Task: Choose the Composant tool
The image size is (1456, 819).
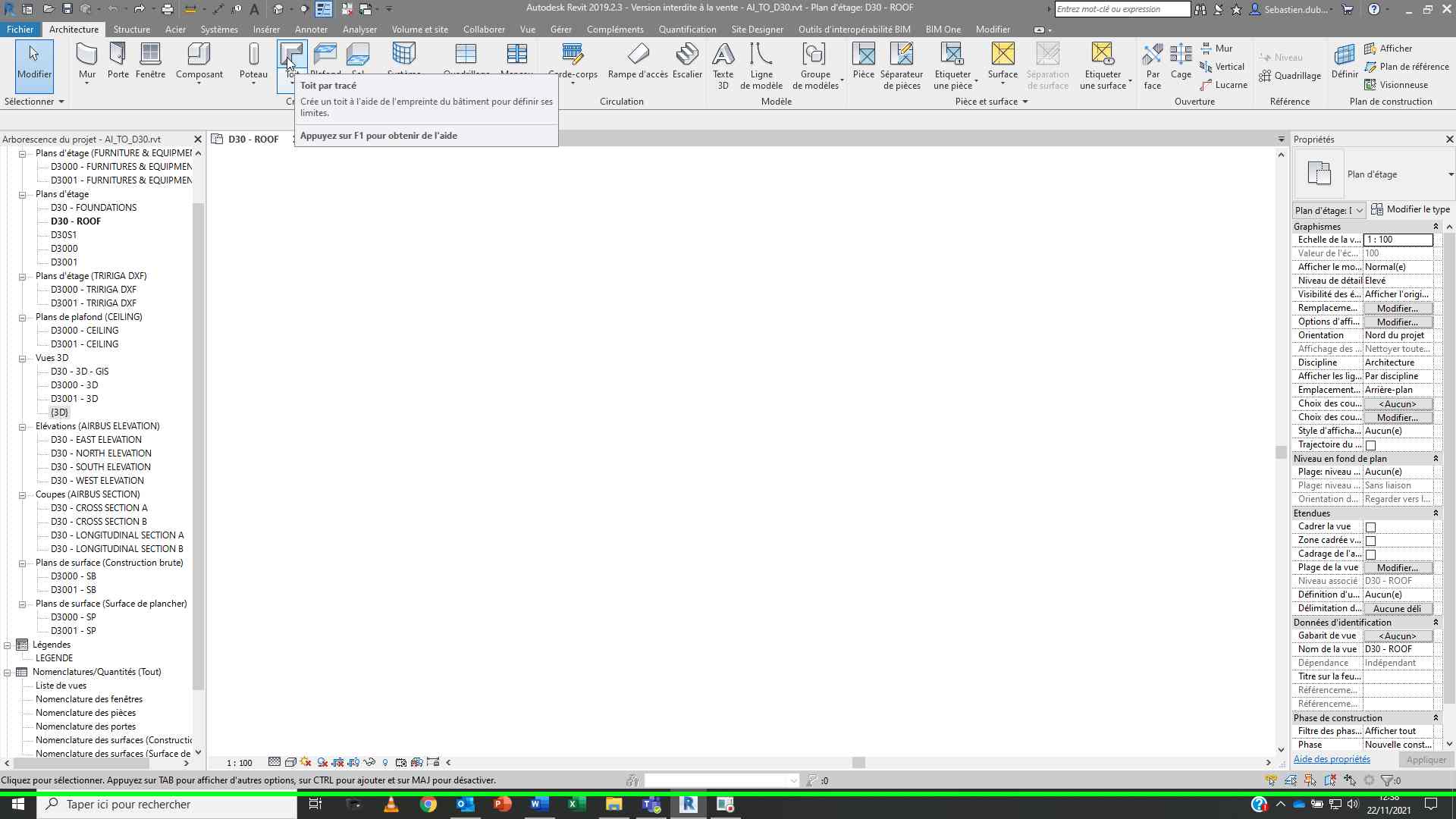Action: point(199,62)
